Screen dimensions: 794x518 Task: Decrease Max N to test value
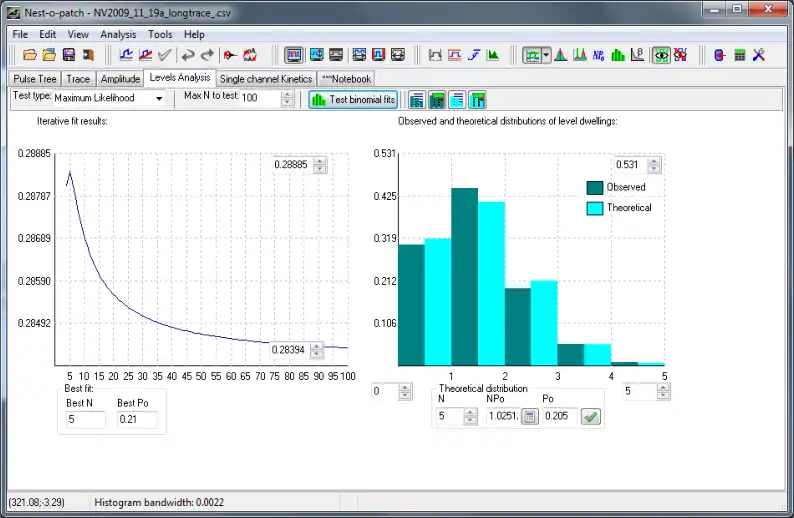[x=287, y=102]
